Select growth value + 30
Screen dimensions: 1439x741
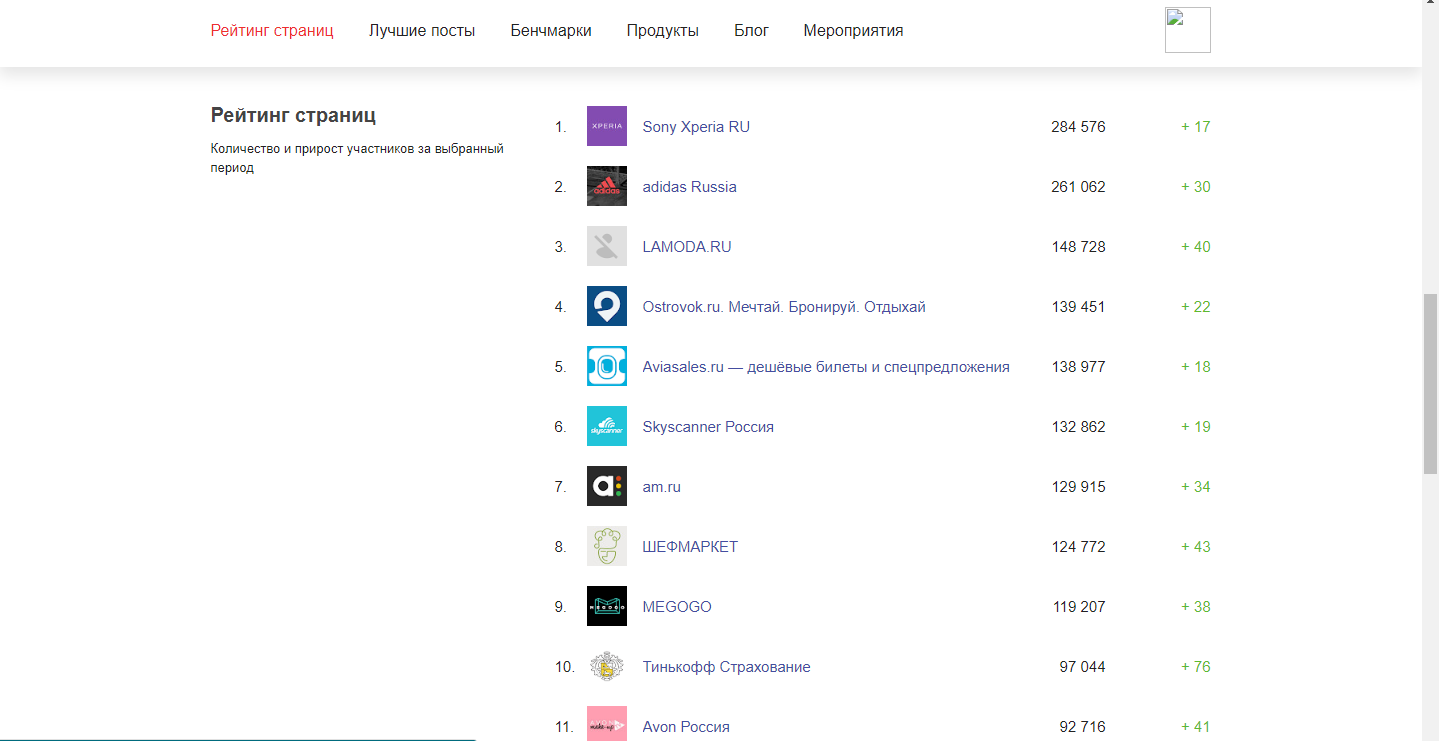[1196, 187]
